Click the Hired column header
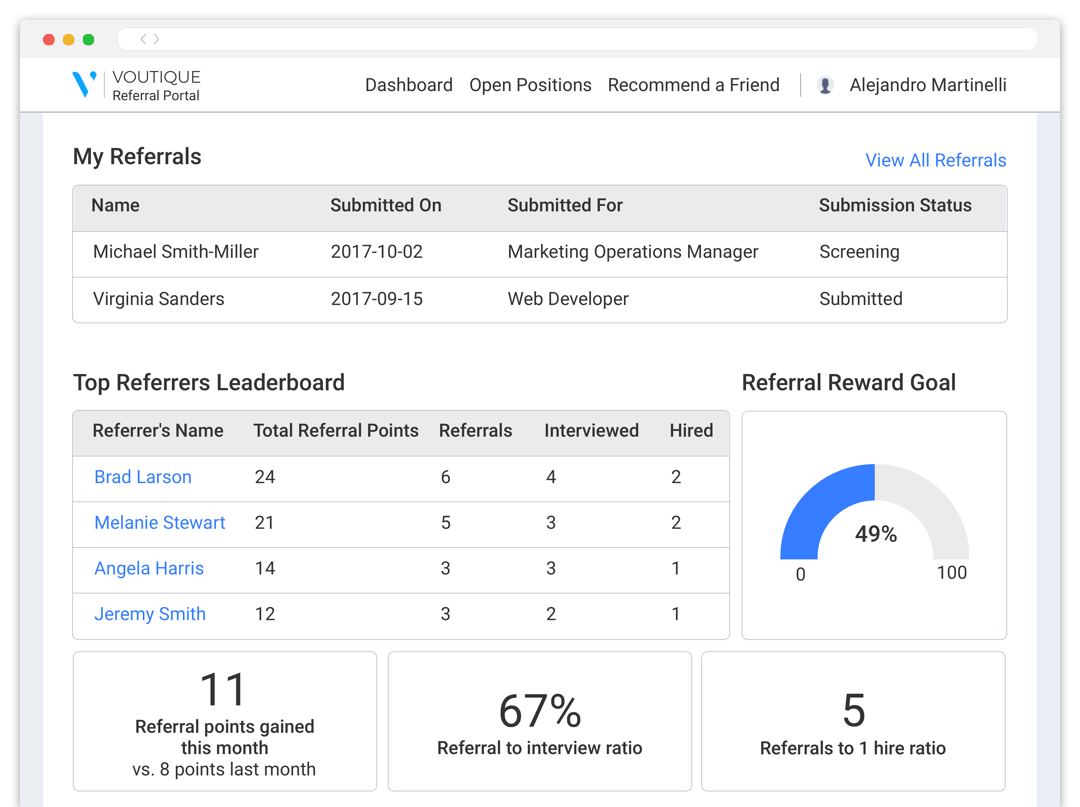Image resolution: width=1080 pixels, height=807 pixels. point(692,430)
